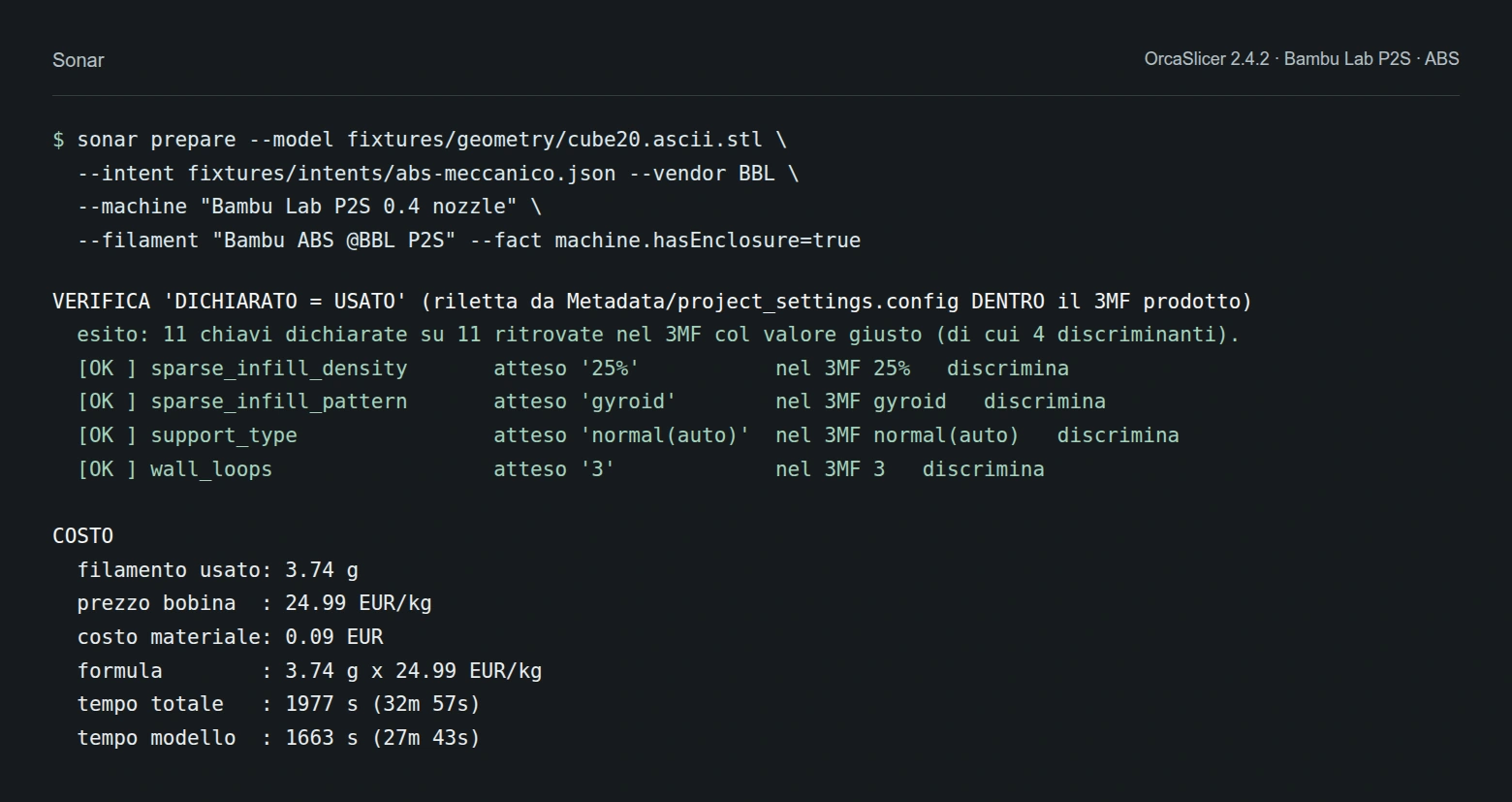Click the COSTO section heading
This screenshot has height=802, width=1512.
[x=83, y=536]
